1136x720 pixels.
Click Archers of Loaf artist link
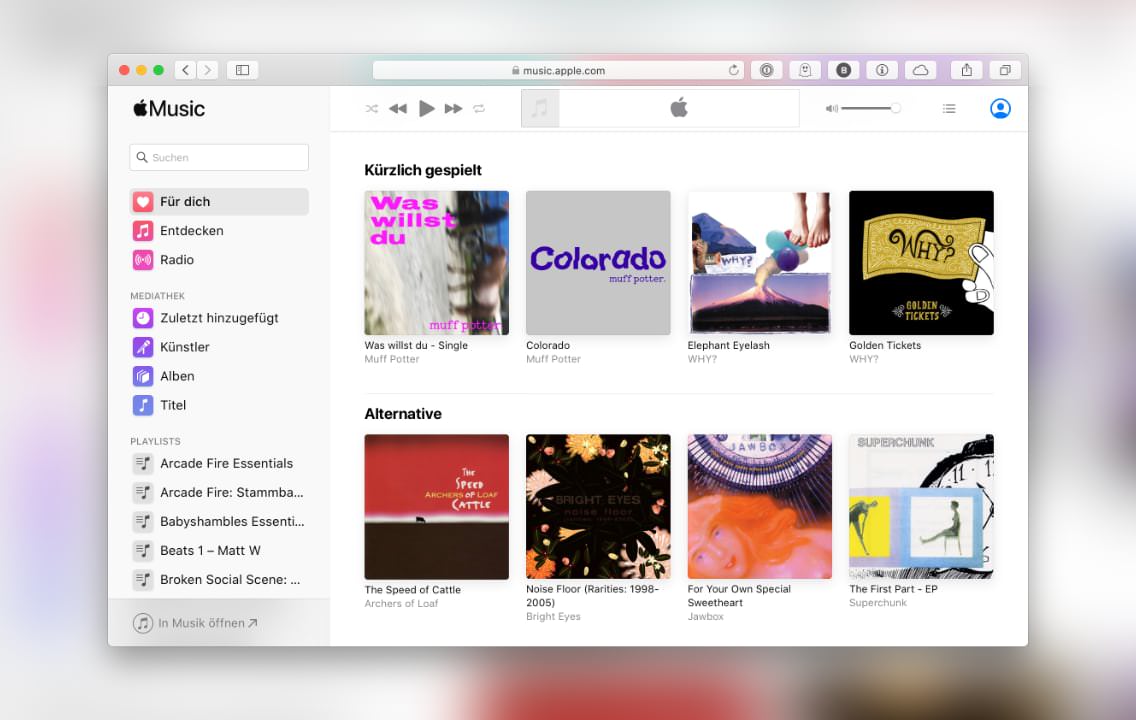click(401, 603)
